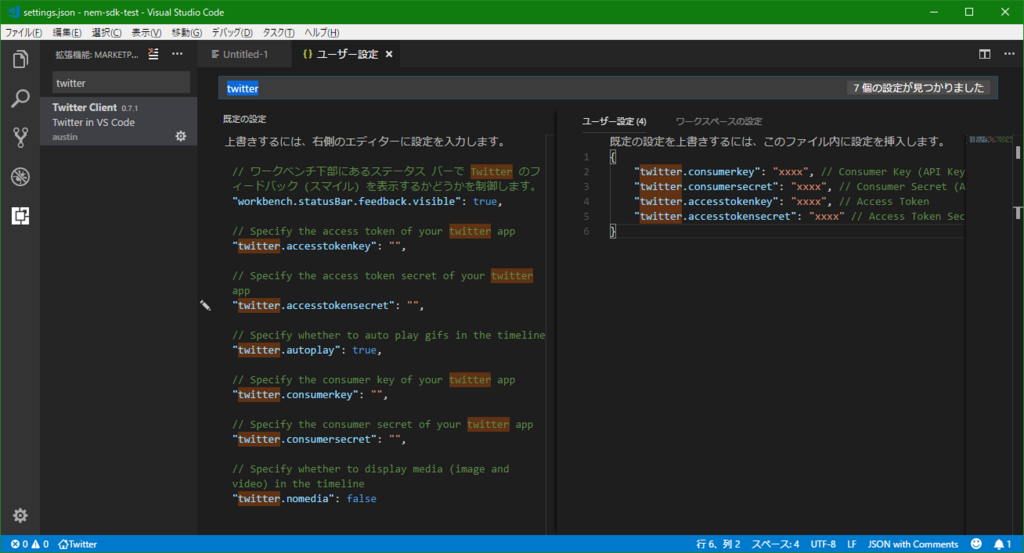This screenshot has width=1024, height=553.
Task: Open the デバッグ(D) menu
Action: click(x=232, y=33)
